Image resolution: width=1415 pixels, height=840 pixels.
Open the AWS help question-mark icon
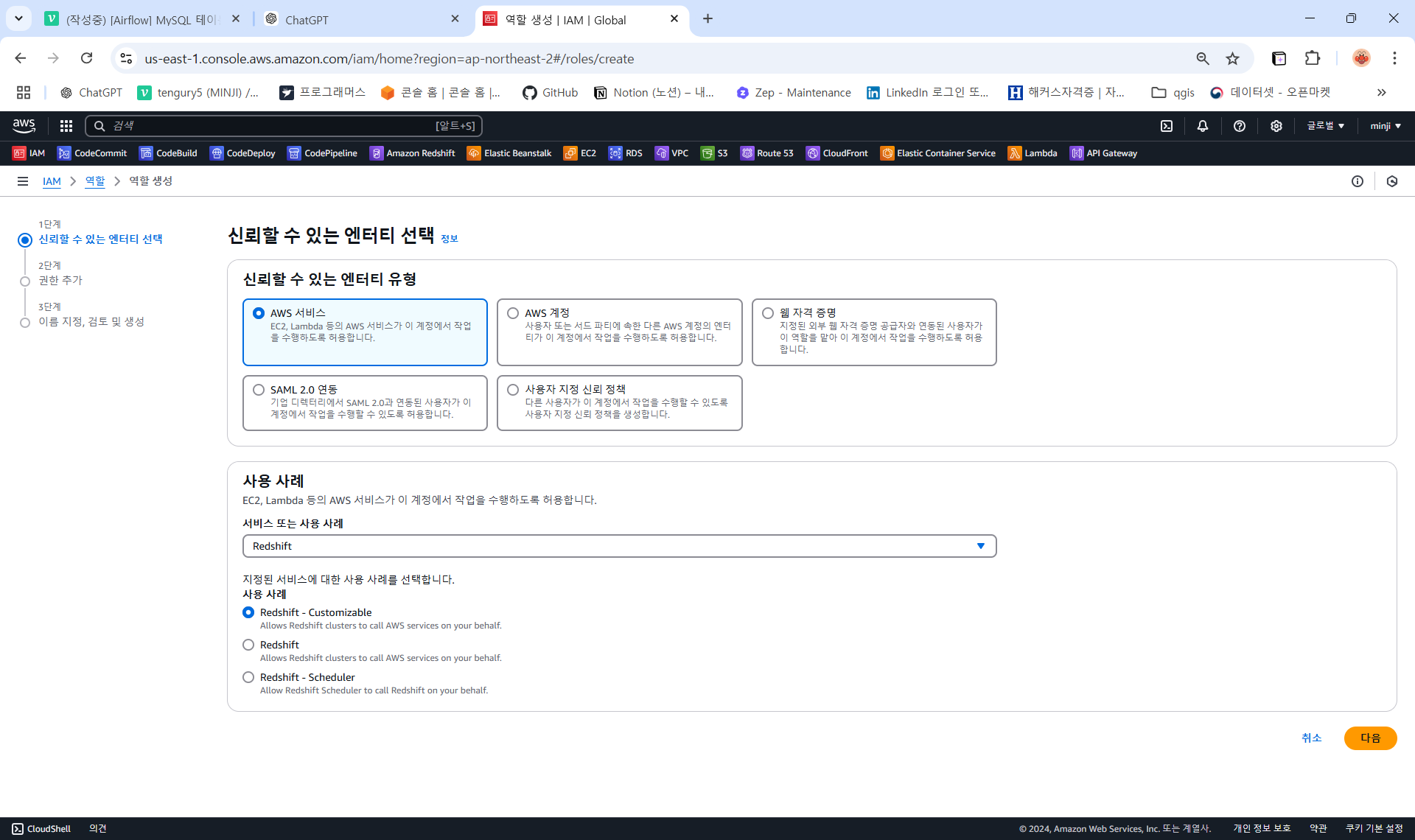point(1240,126)
